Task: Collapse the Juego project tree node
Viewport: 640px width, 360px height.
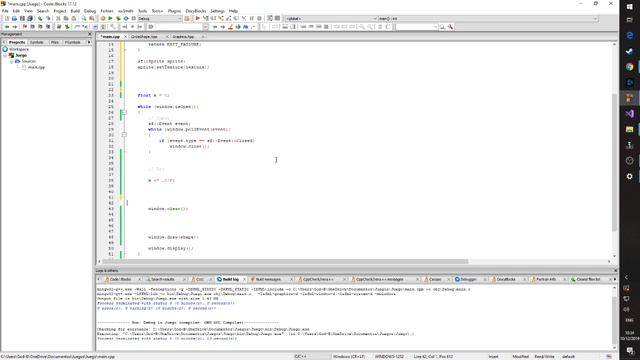Action: pyautogui.click(x=5, y=55)
